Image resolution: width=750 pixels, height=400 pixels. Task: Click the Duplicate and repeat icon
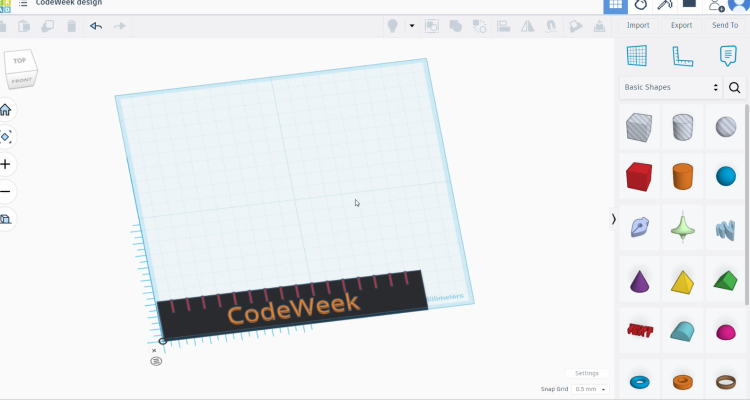pos(48,26)
